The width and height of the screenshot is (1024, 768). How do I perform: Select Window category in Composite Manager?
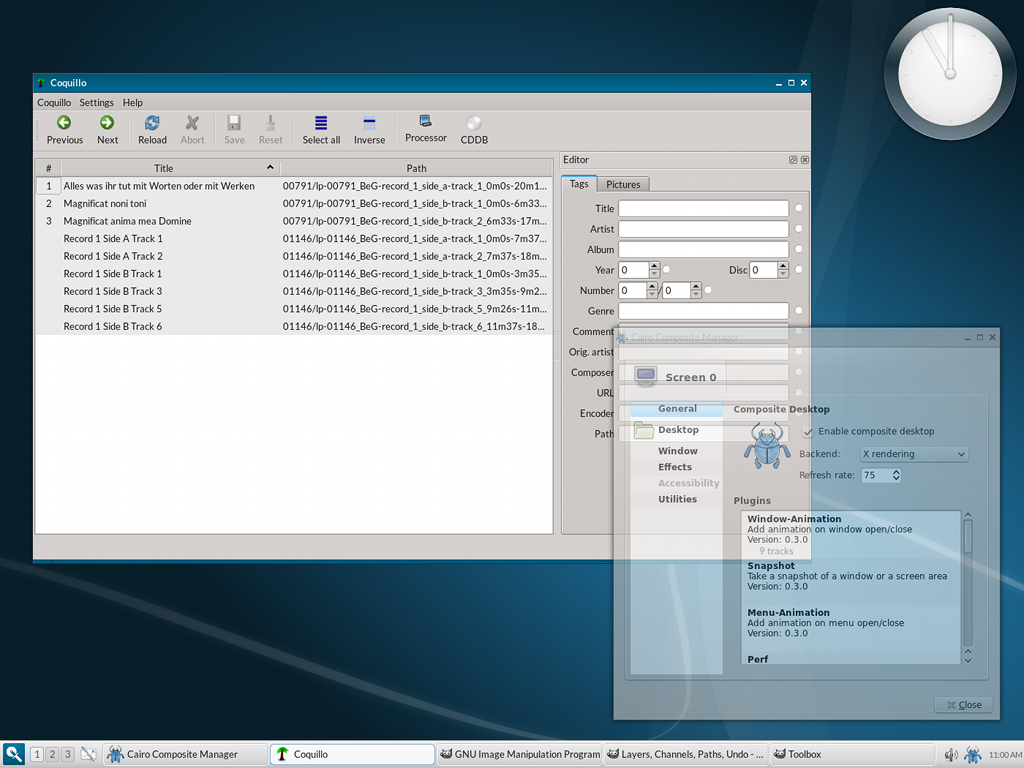point(677,451)
